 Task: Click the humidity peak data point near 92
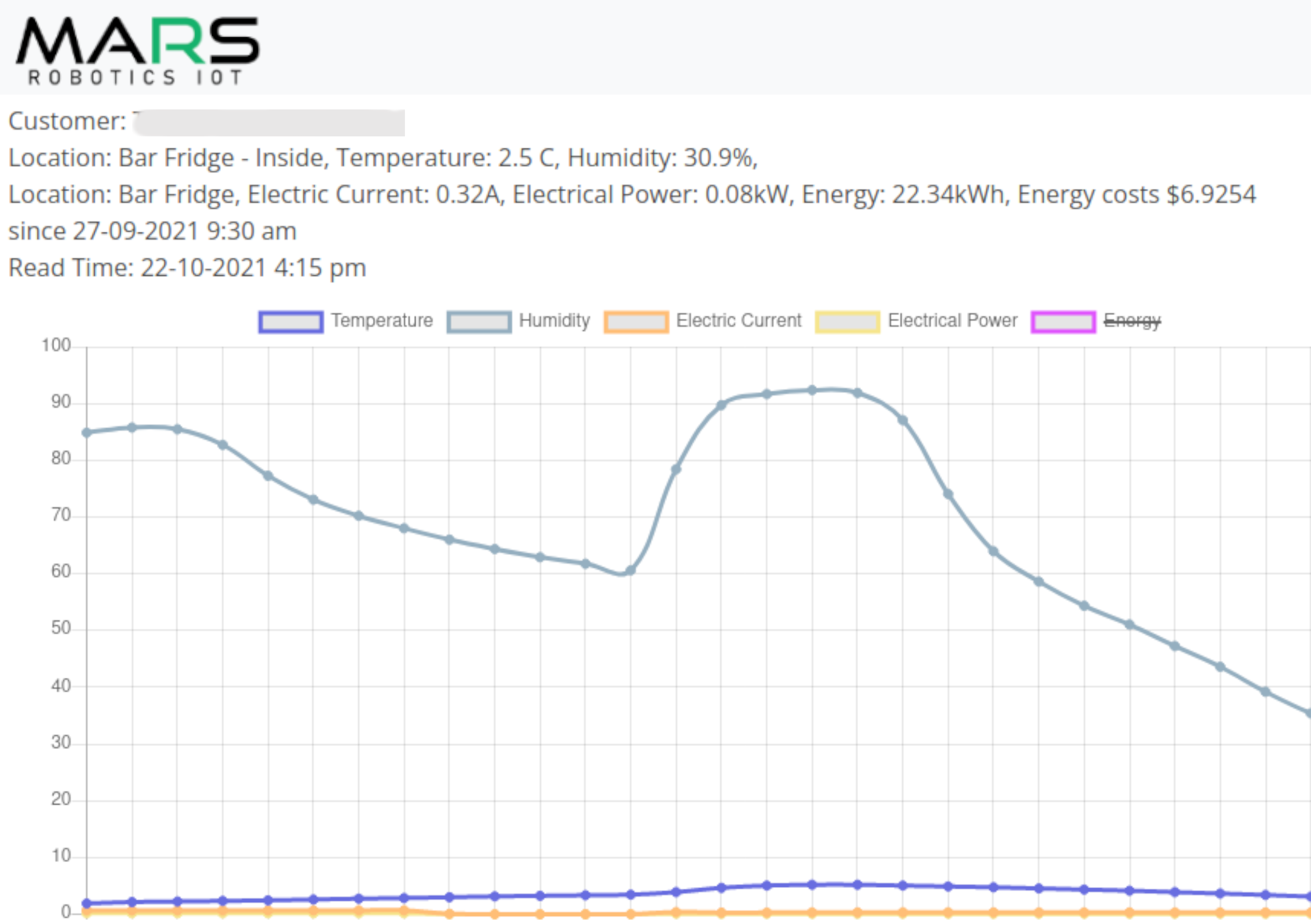click(x=812, y=391)
